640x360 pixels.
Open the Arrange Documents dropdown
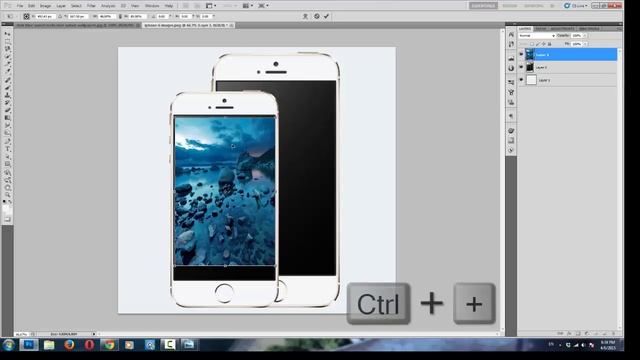[x=248, y=6]
